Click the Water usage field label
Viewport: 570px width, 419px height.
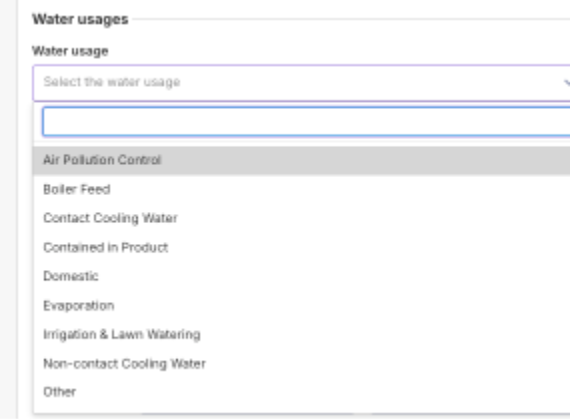tap(70, 51)
